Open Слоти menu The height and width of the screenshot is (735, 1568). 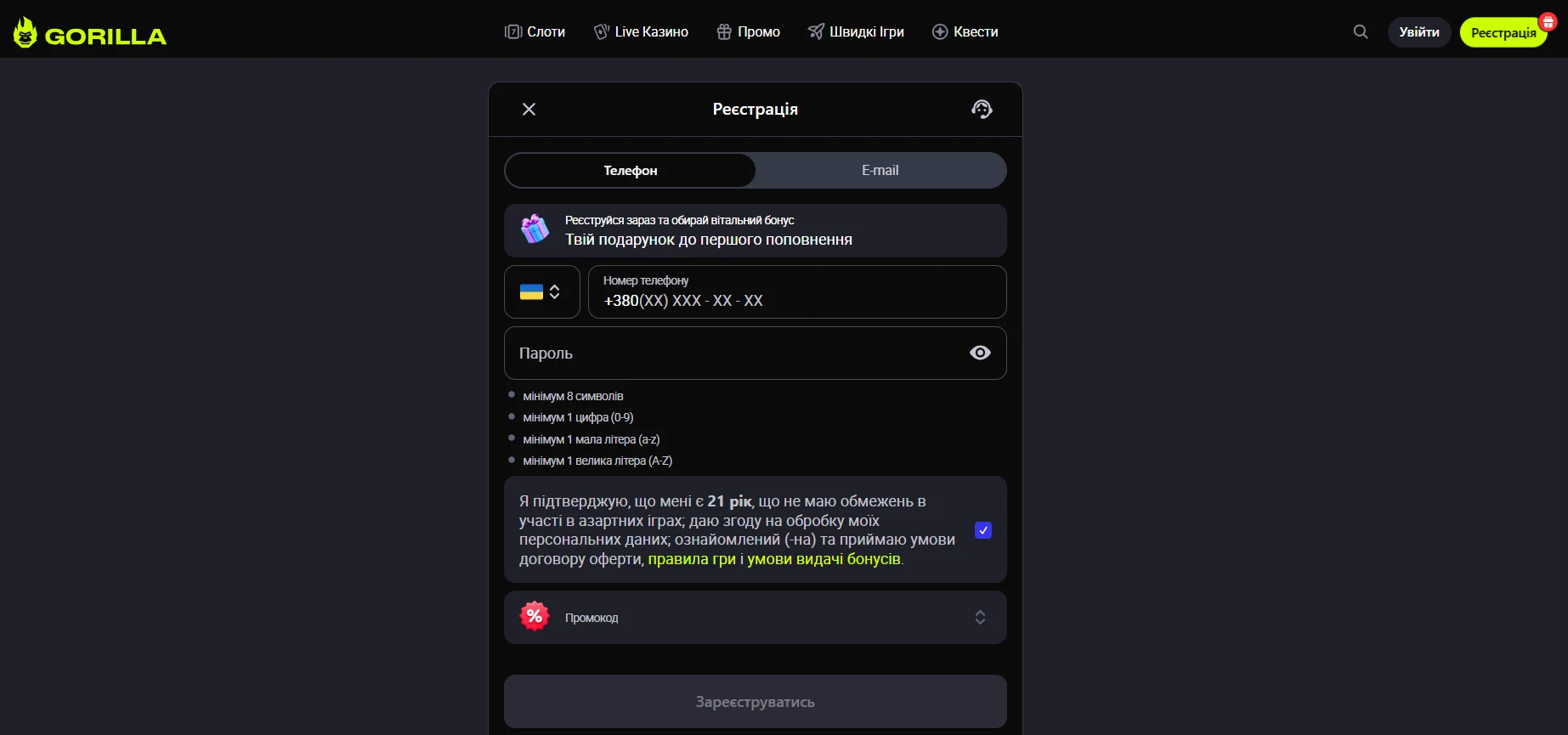tap(535, 31)
